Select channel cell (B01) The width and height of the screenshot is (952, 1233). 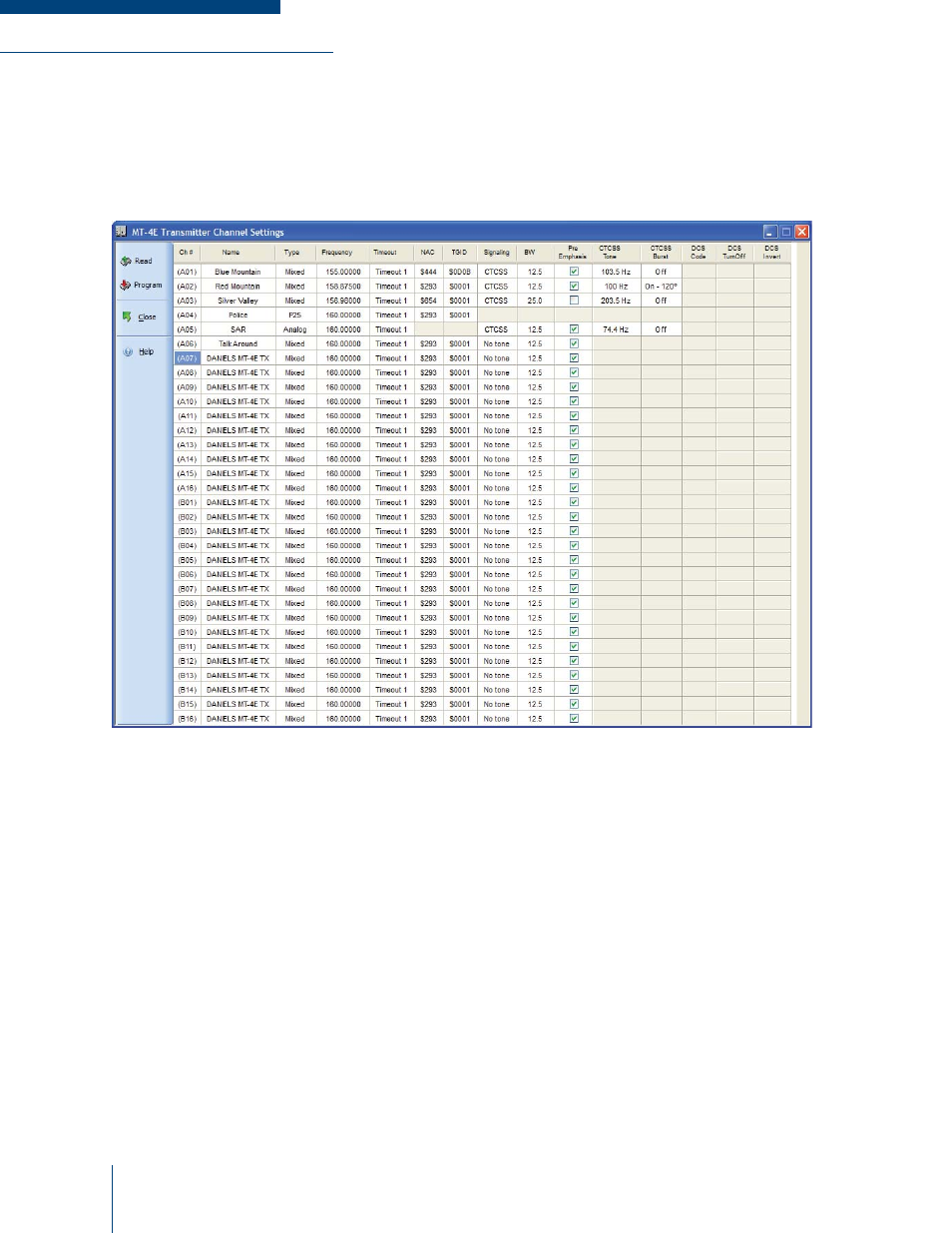click(x=187, y=502)
